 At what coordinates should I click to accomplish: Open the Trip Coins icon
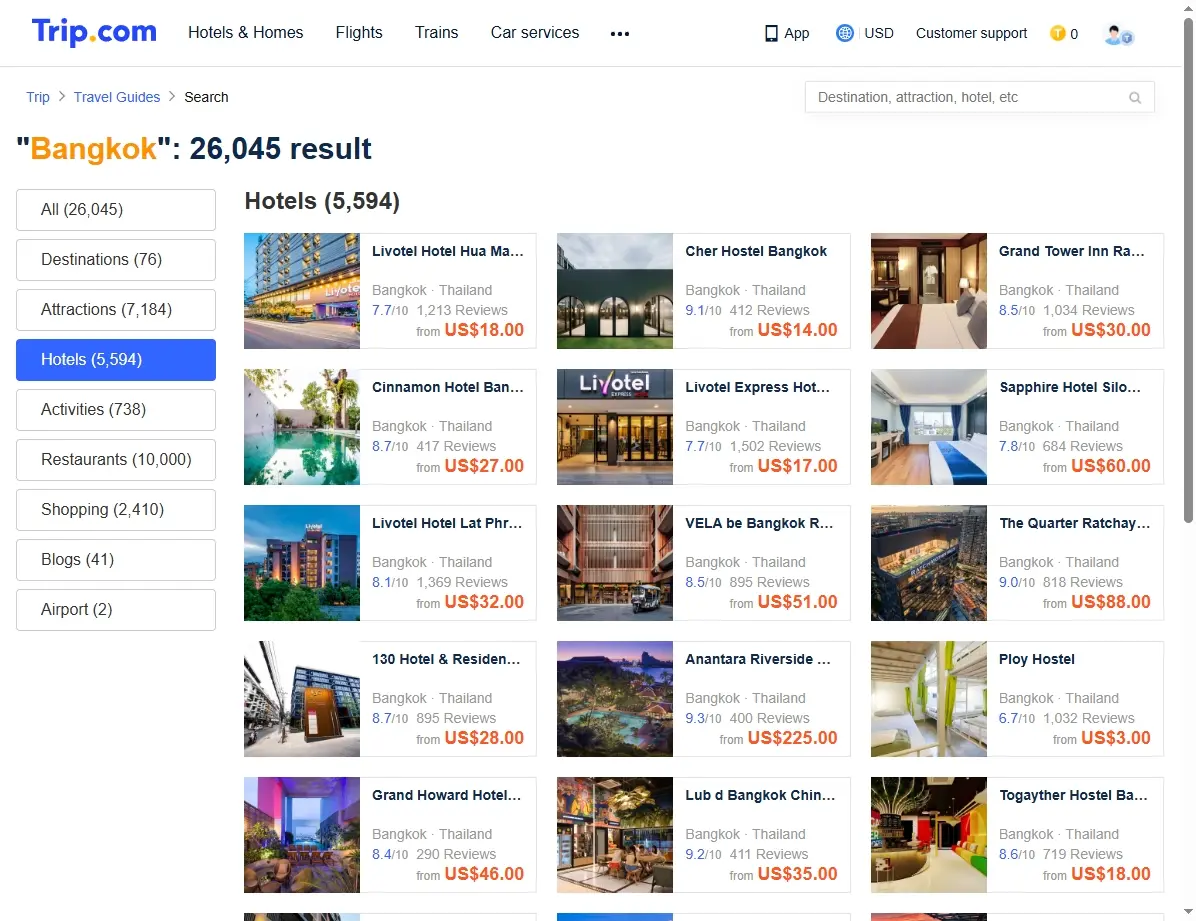[x=1057, y=33]
